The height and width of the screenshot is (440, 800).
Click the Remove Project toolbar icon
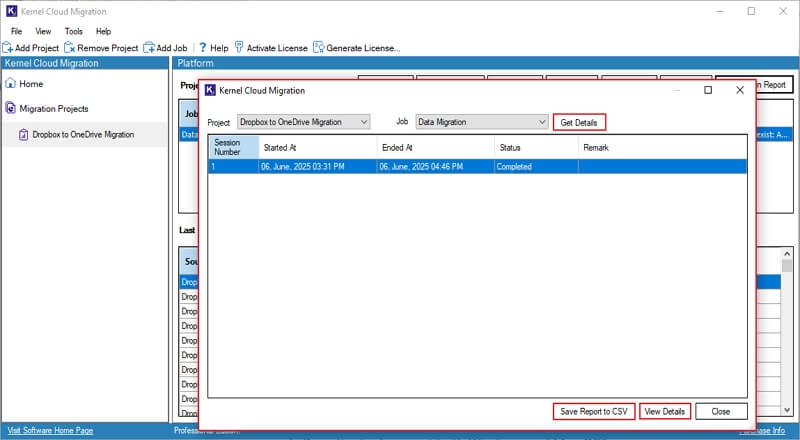click(69, 48)
